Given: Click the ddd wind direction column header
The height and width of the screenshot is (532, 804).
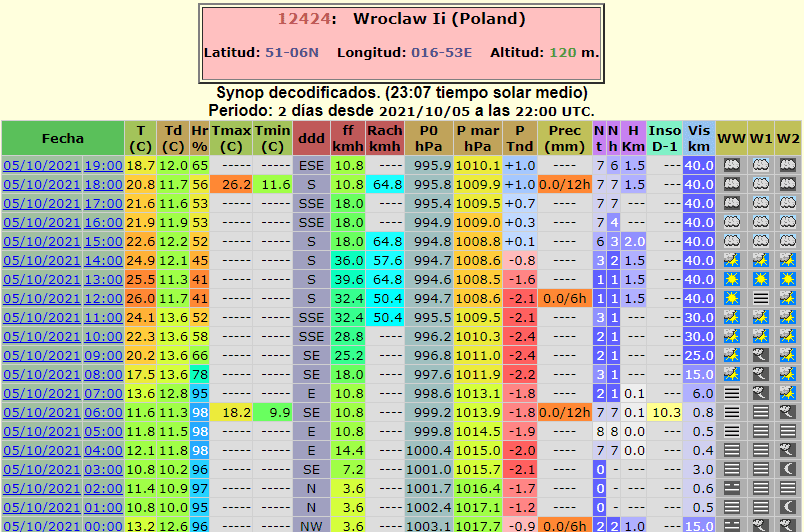Looking at the screenshot, I should 311,138.
